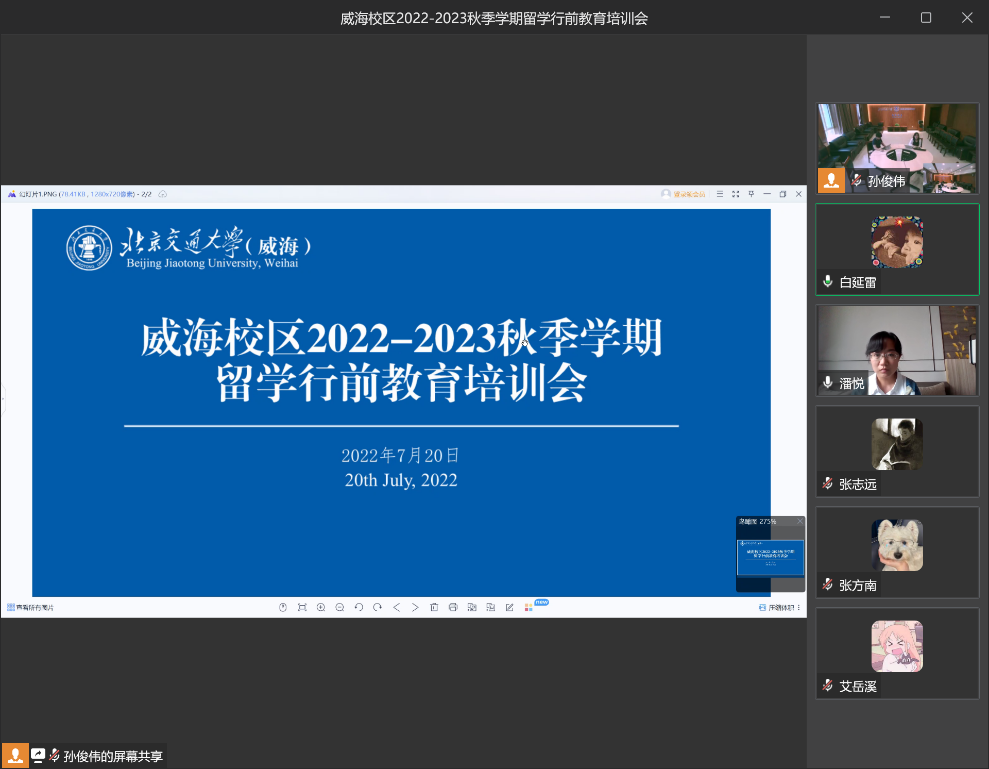Screen dimensions: 989x769
Task: Go to the previous image arrow
Action: (x=396, y=607)
